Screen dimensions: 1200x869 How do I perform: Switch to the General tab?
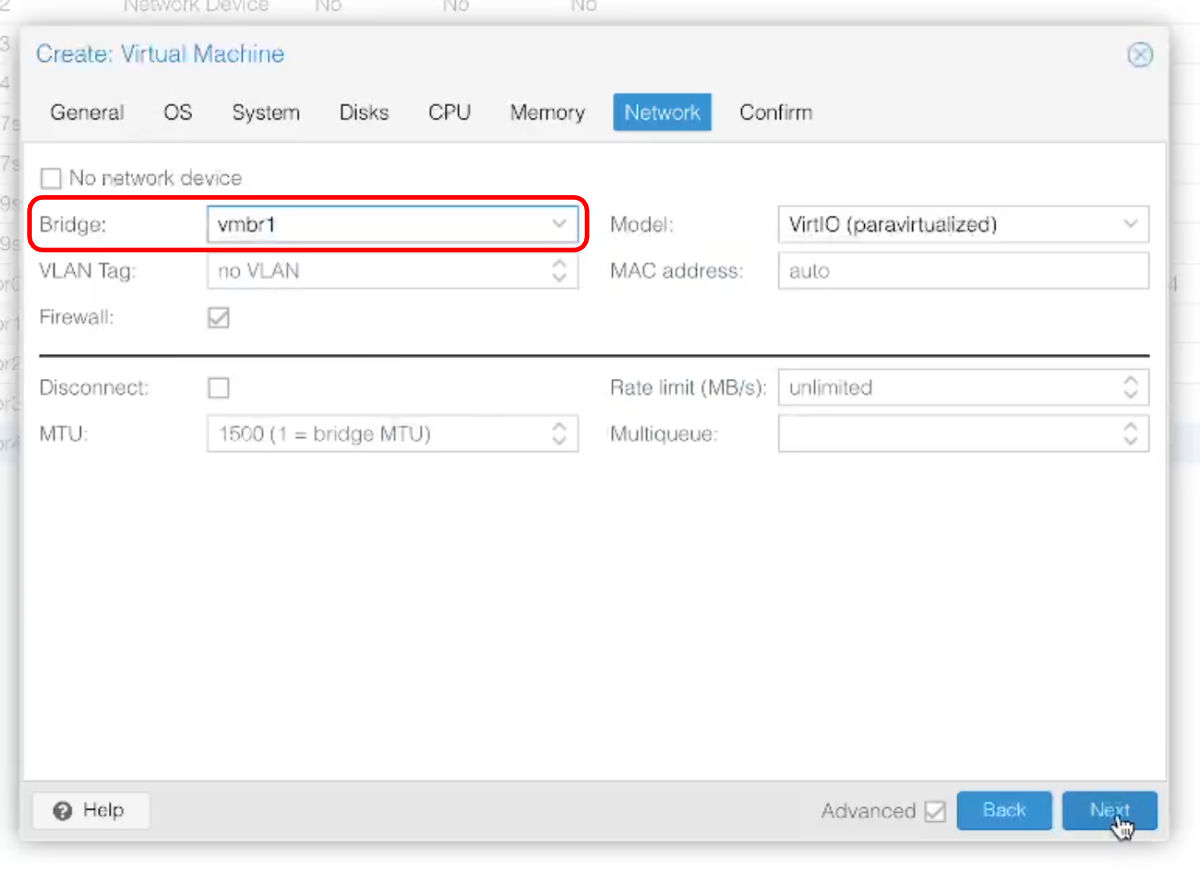87,112
